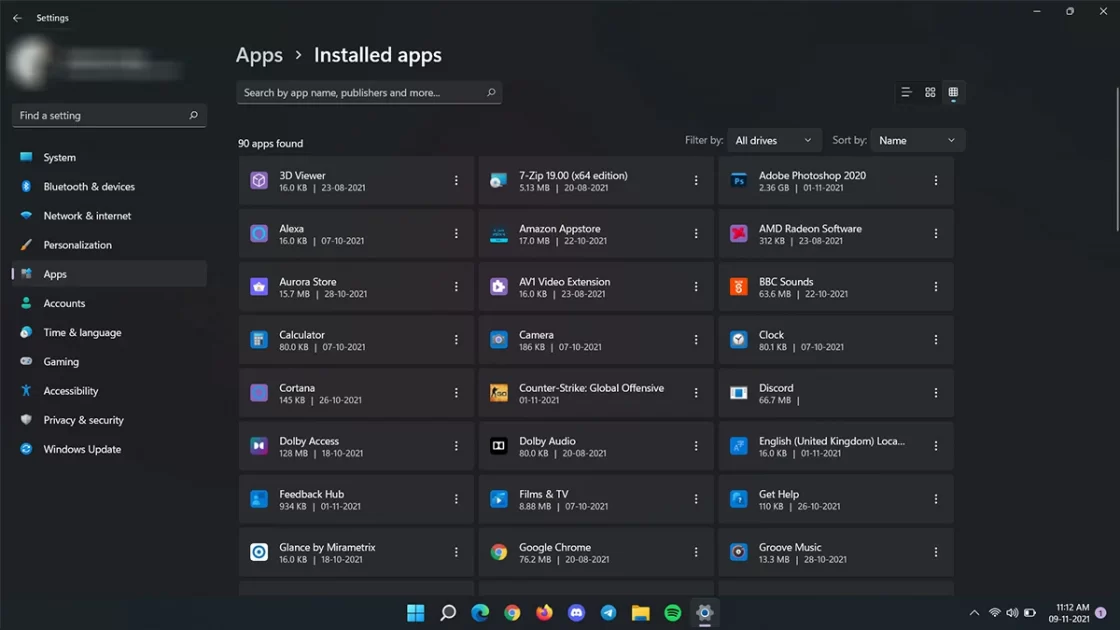
Task: Click the Apps breadcrumb link
Action: coord(259,55)
